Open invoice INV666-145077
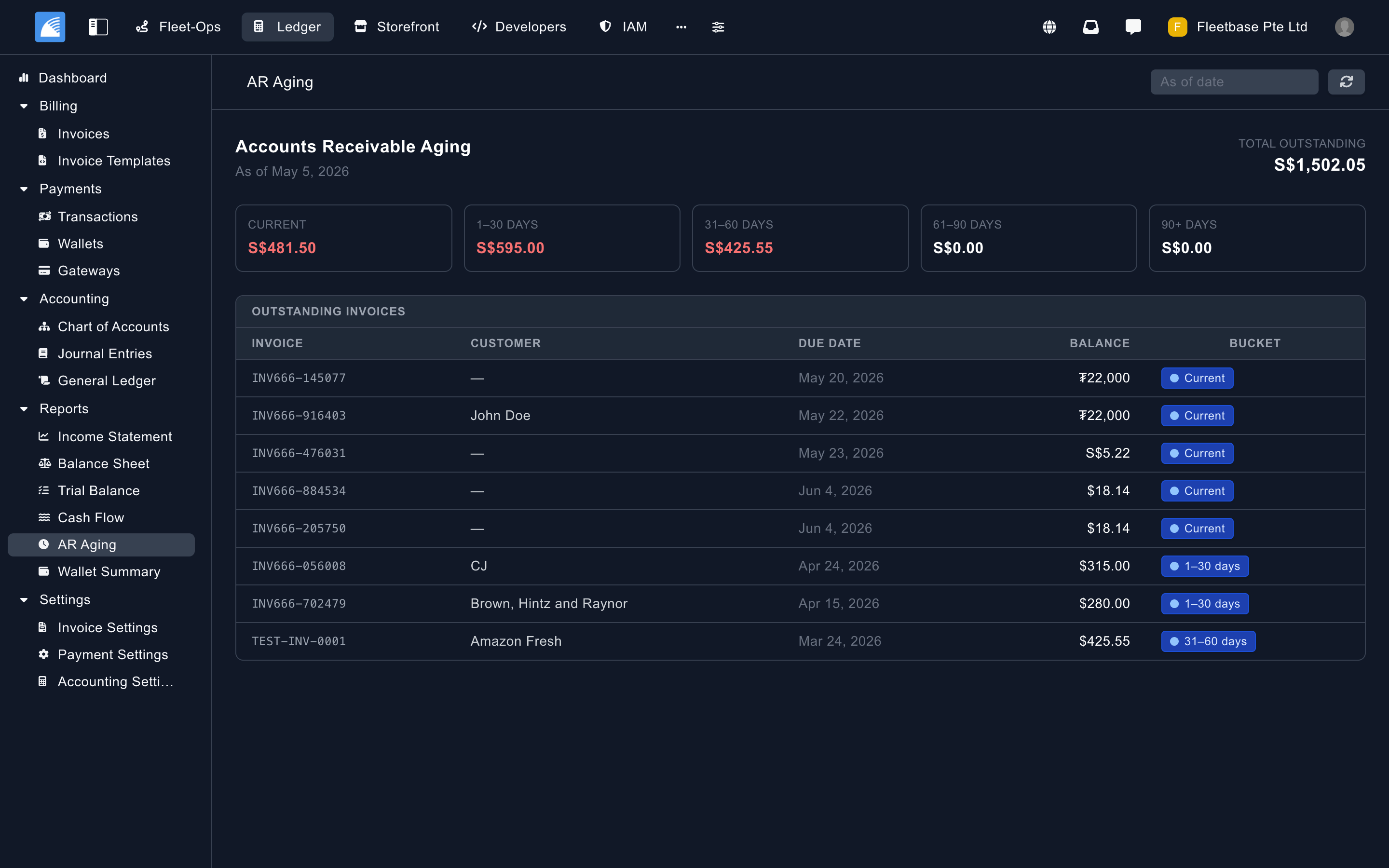Screen dimensions: 1389x868 tap(299, 378)
